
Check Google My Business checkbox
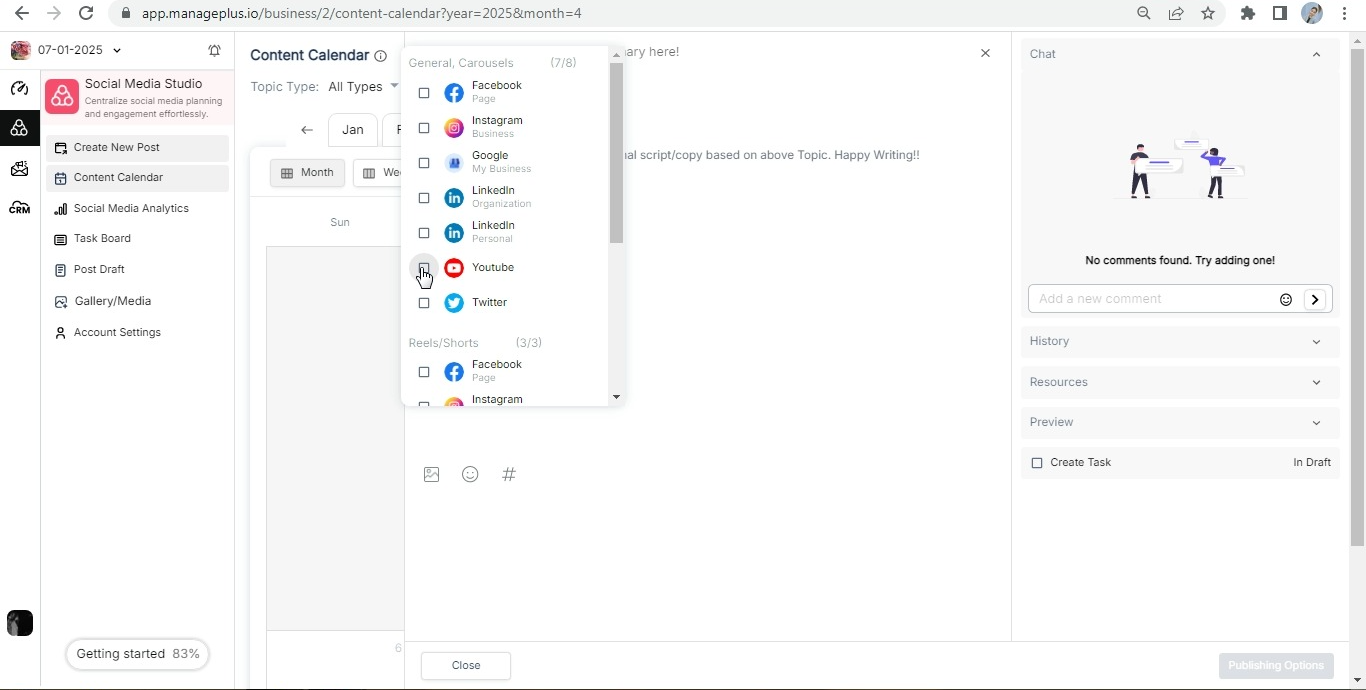click(x=424, y=163)
